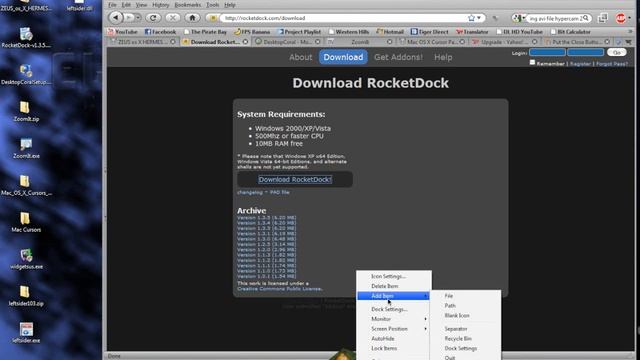Click the search magnifier icon

[x=586, y=18]
